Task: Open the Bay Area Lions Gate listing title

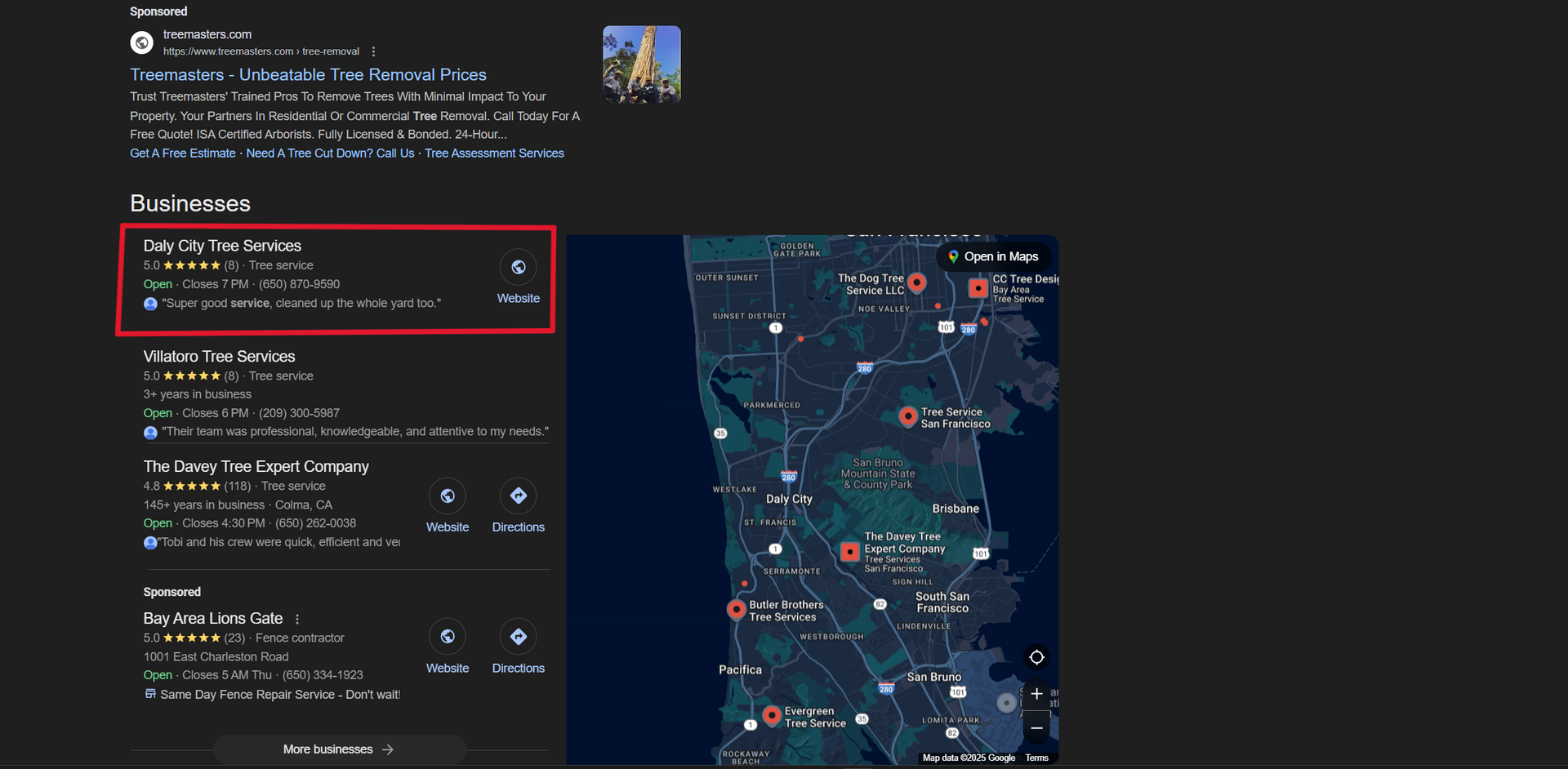Action: [x=213, y=619]
